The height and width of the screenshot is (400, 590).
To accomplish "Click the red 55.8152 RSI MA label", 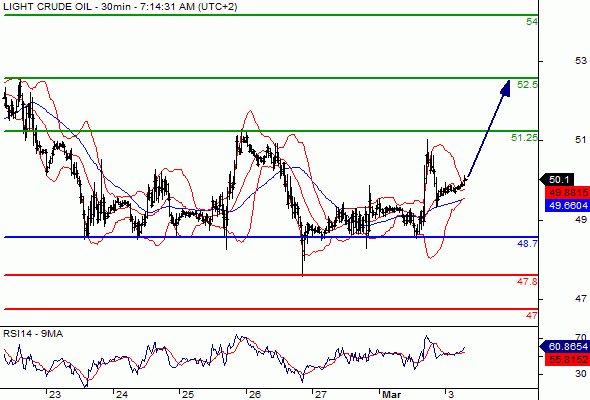I will [x=567, y=359].
